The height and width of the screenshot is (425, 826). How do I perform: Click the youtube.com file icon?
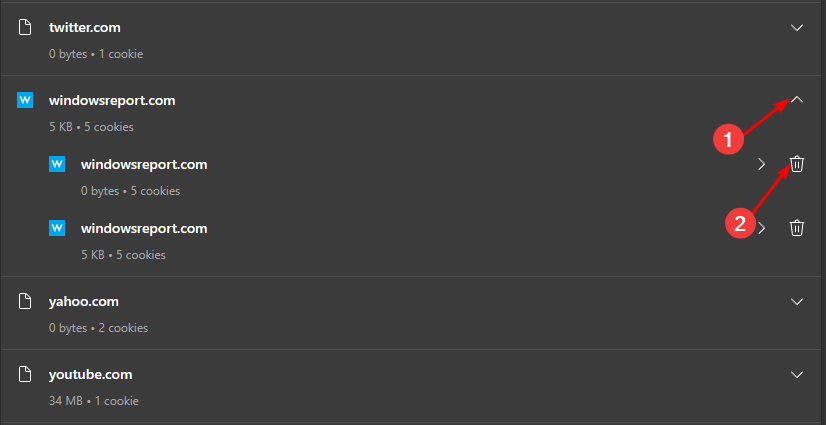25,374
